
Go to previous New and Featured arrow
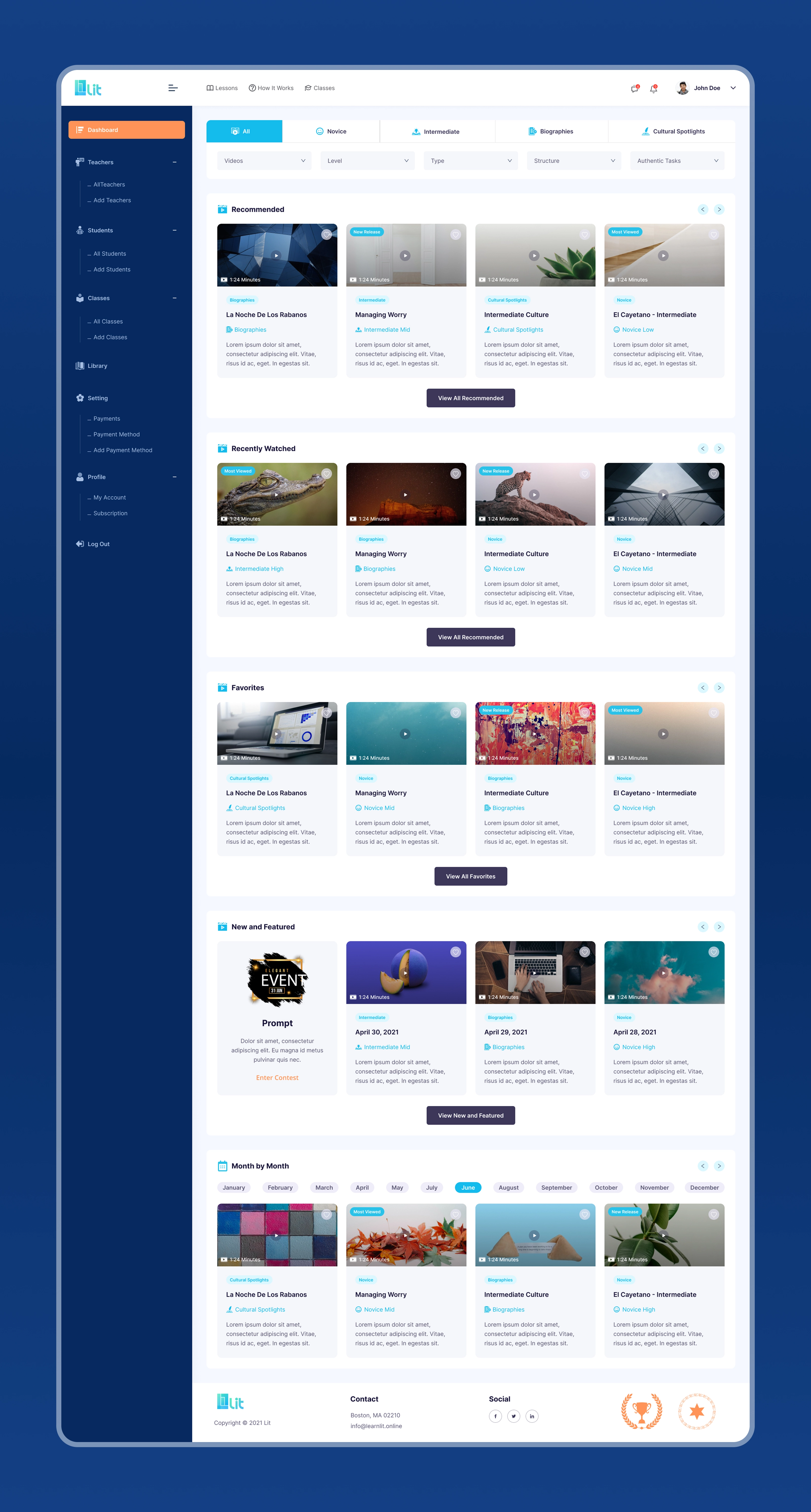703,927
